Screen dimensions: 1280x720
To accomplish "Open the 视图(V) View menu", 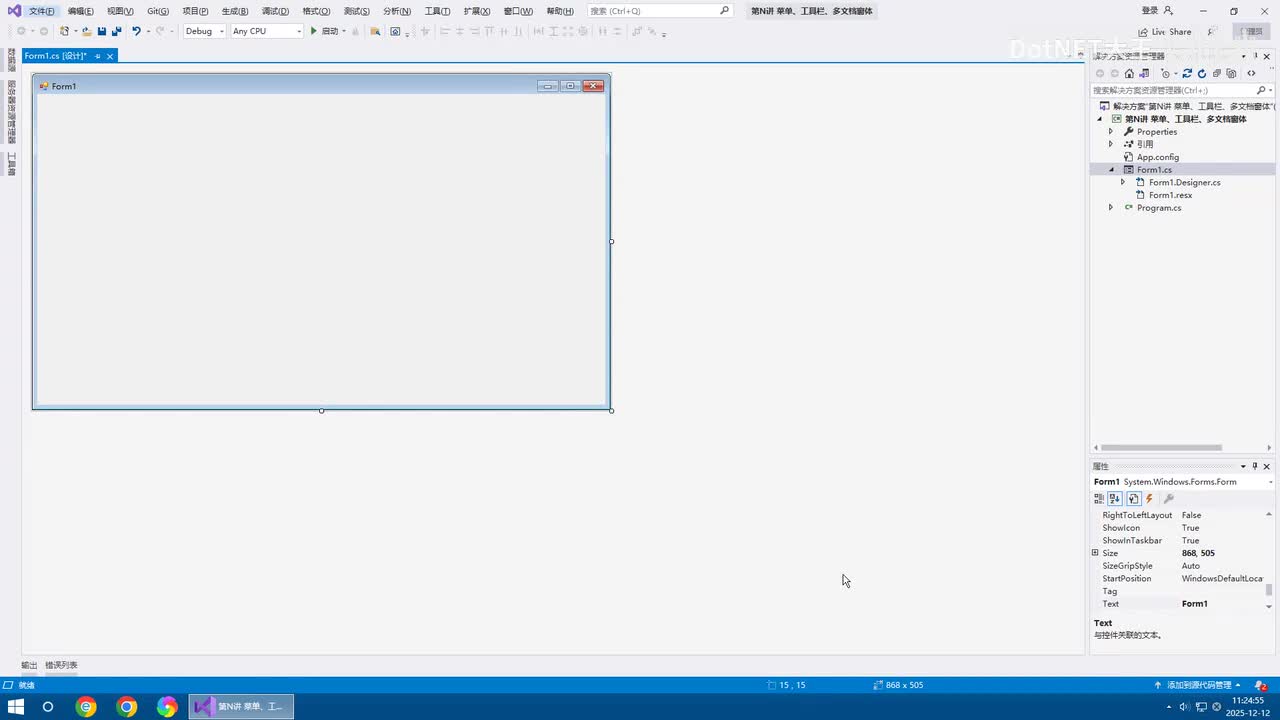I will point(120,11).
